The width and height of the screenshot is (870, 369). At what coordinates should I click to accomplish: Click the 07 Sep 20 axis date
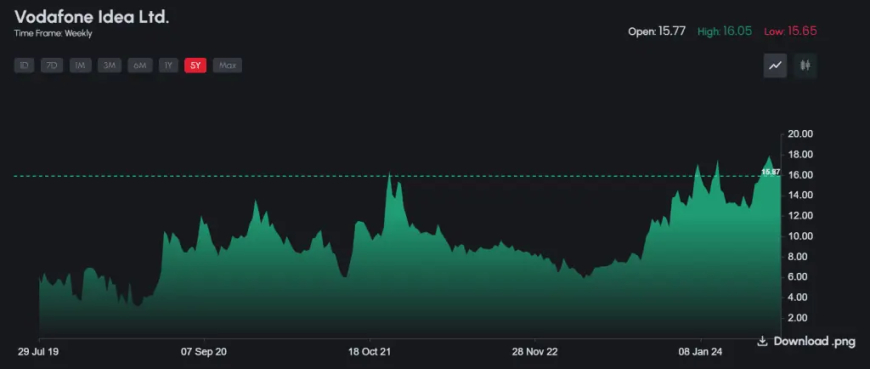coord(204,352)
